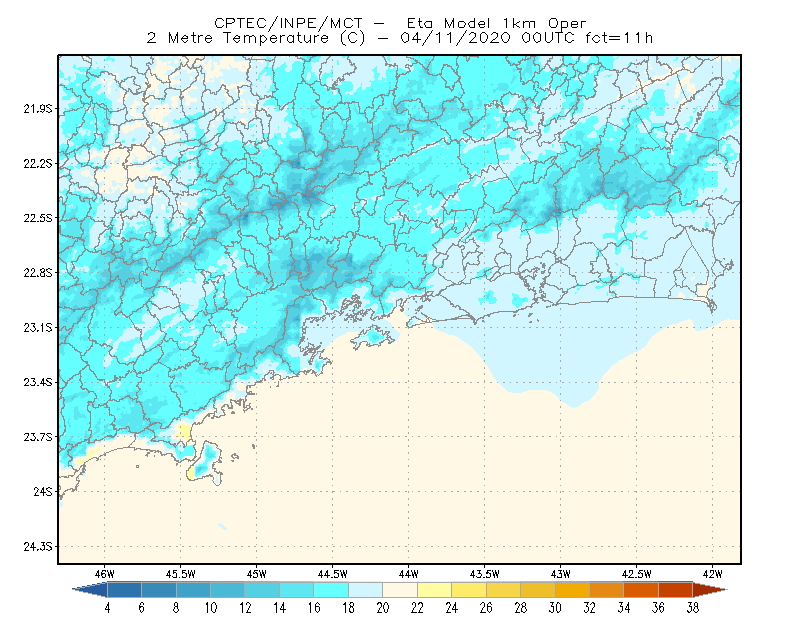This screenshot has width=800, height=618.
Task: Select the 23.4S latitude axis label
Action: tap(38, 382)
